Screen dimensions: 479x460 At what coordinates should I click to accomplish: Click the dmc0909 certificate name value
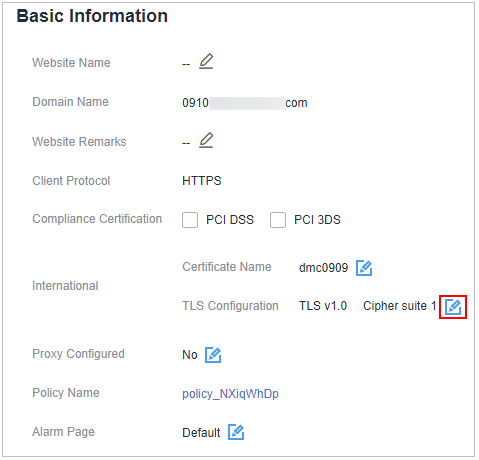pos(323,268)
